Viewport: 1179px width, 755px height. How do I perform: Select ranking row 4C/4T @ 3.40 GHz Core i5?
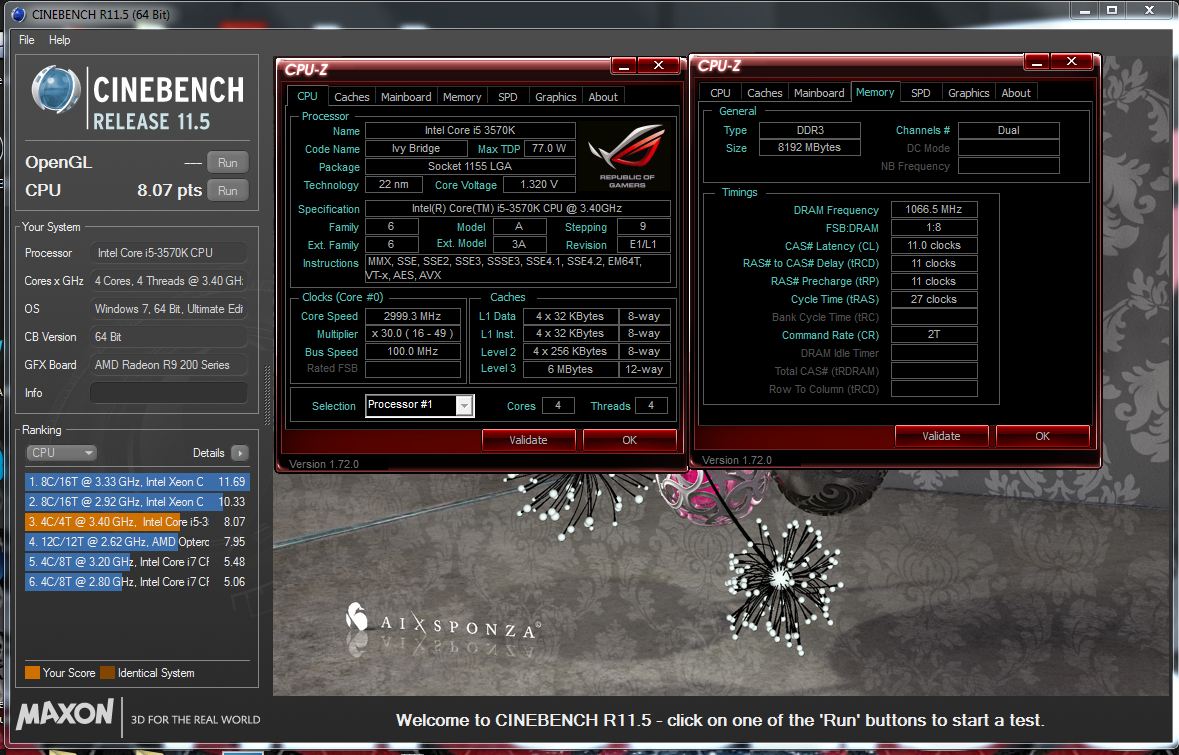(x=137, y=521)
